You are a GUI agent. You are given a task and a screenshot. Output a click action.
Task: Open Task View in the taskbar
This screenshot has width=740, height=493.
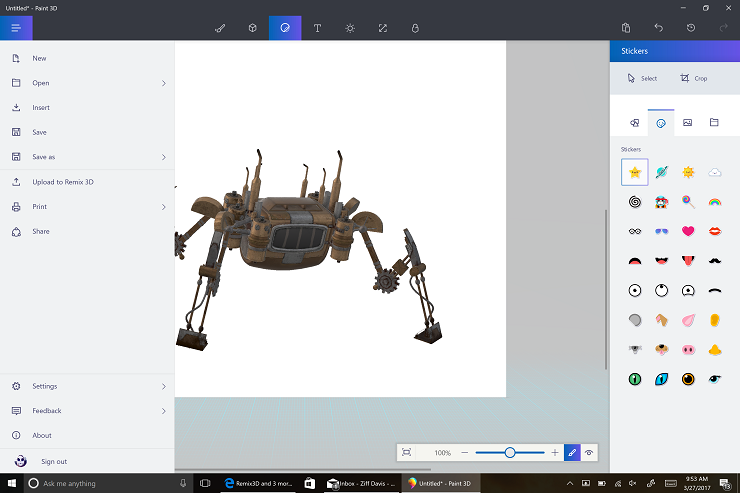pyautogui.click(x=205, y=483)
